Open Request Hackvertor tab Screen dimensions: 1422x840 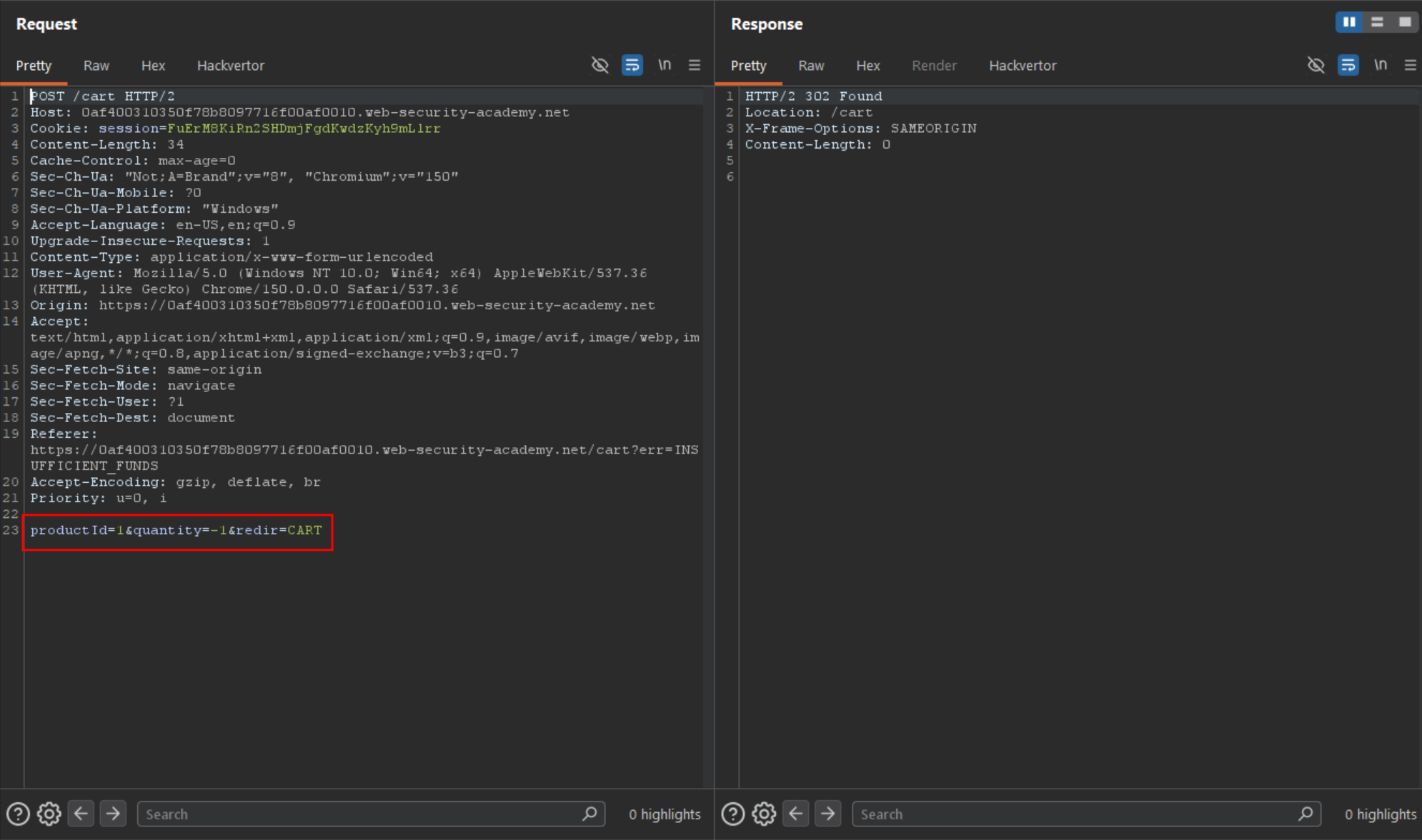[231, 66]
